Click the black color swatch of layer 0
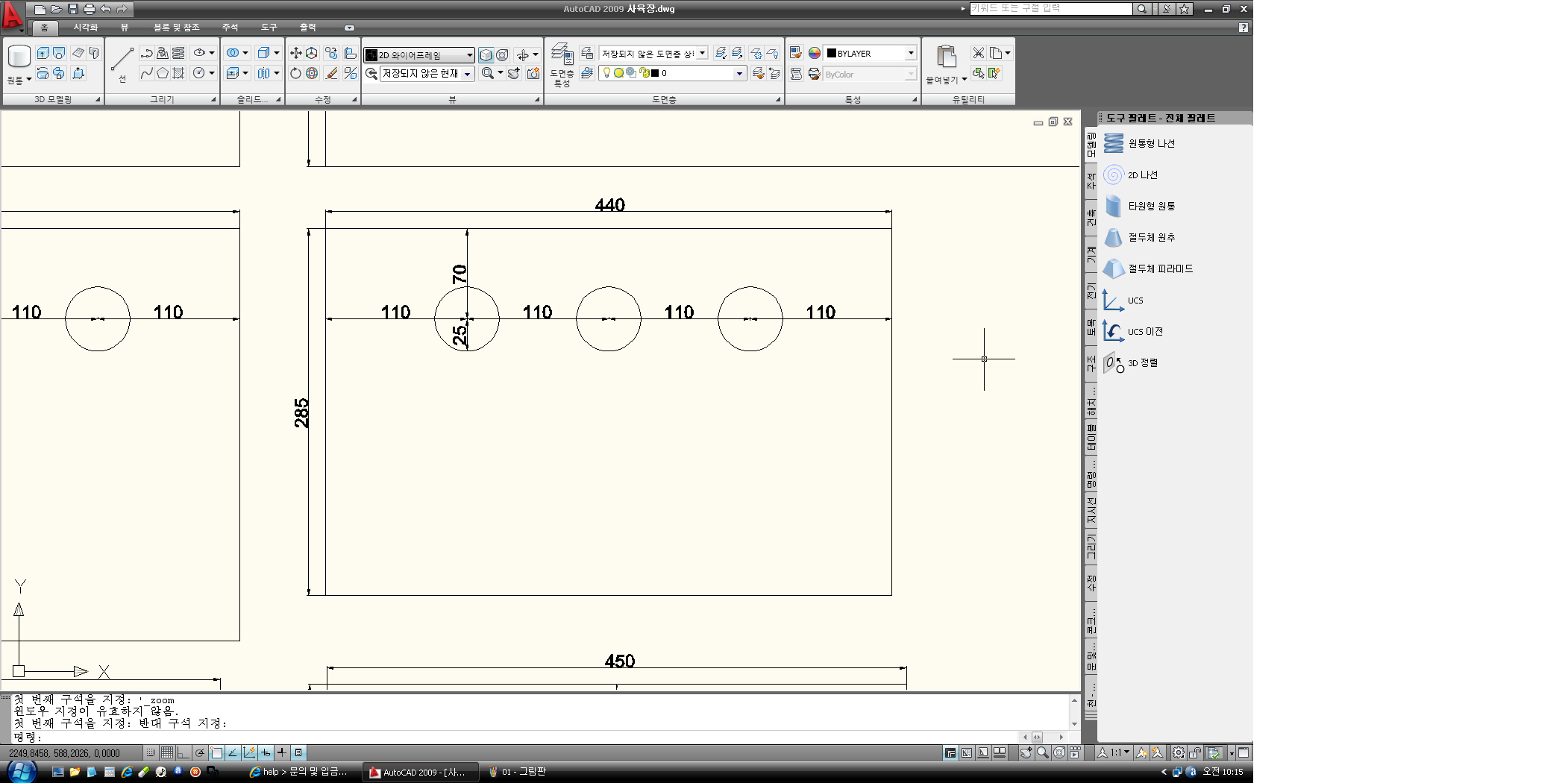This screenshot has width=1568, height=783. pyautogui.click(x=655, y=73)
